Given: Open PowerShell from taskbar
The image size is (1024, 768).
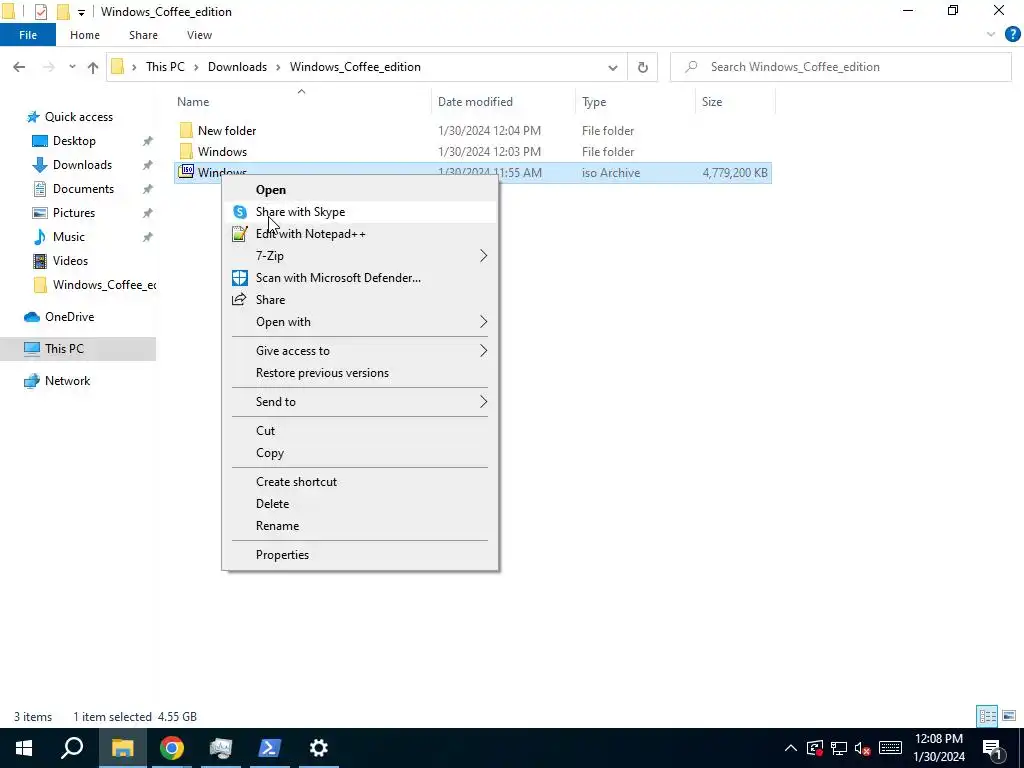Looking at the screenshot, I should [x=270, y=748].
